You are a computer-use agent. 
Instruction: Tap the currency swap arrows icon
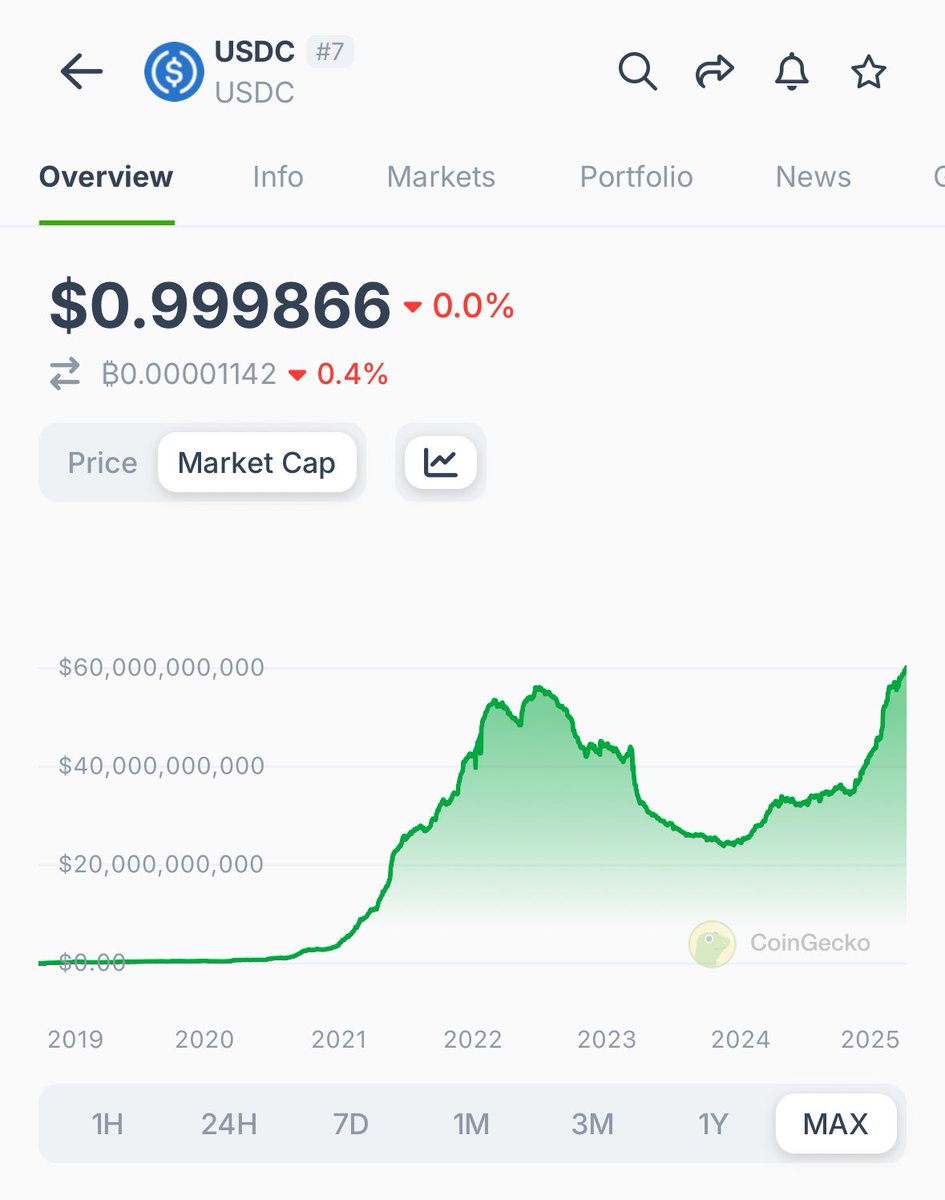coord(63,373)
